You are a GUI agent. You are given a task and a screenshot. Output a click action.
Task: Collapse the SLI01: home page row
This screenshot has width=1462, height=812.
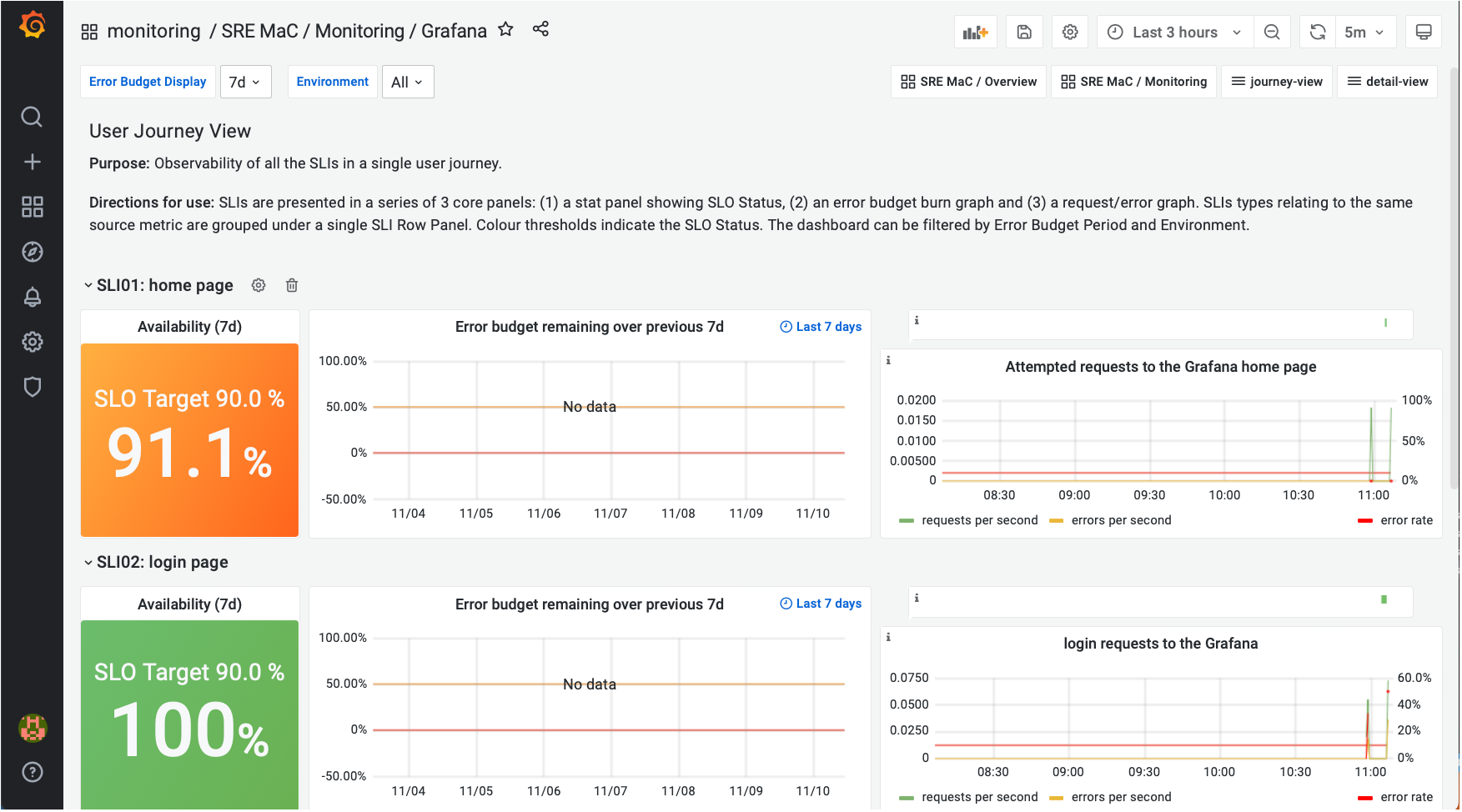[158, 285]
